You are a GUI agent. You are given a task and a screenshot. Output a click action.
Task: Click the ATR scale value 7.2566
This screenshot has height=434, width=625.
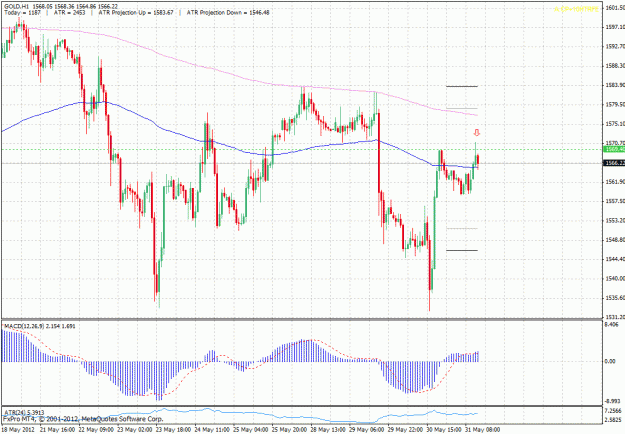613,411
